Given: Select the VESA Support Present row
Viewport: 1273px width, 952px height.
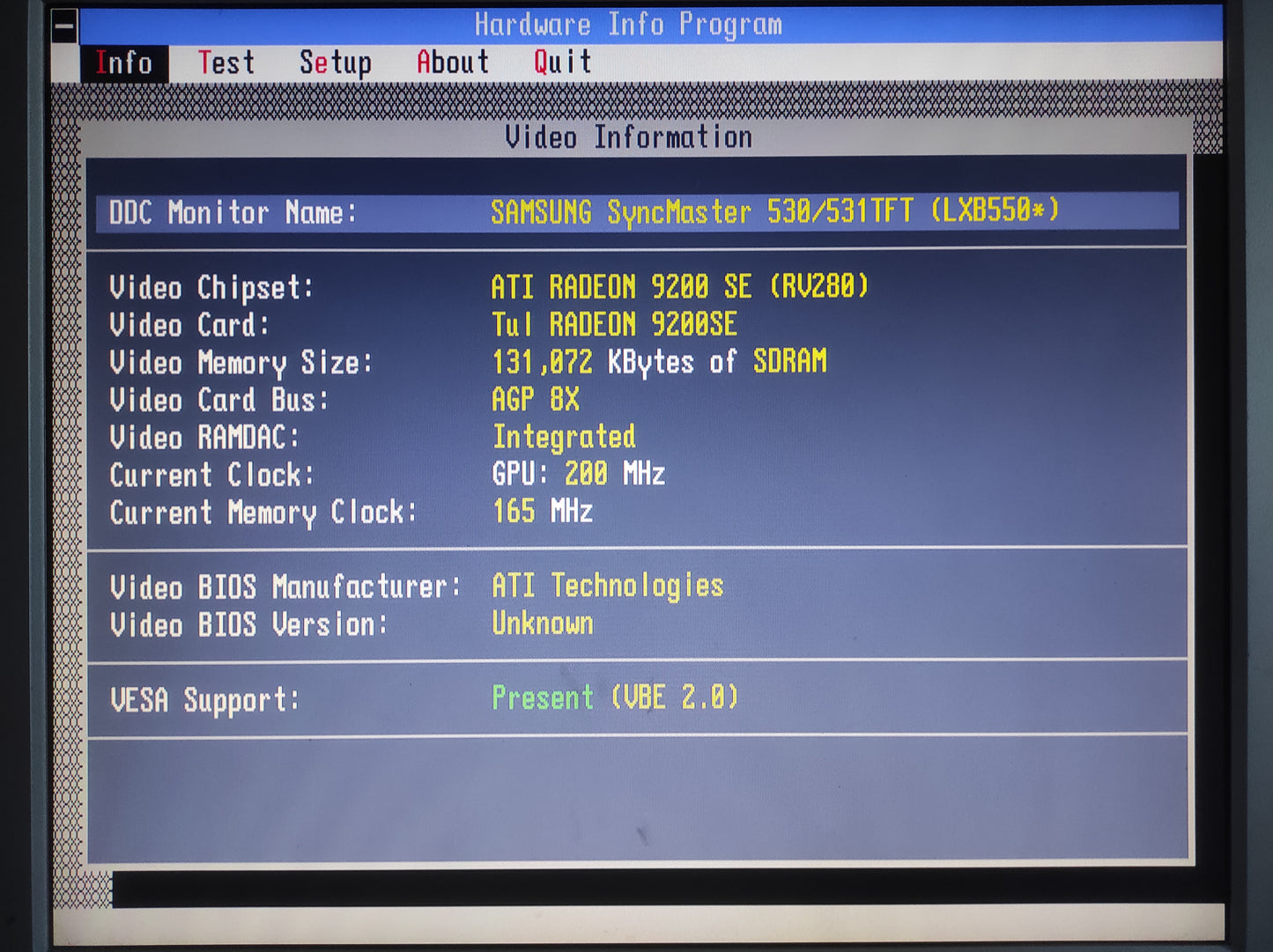Looking at the screenshot, I should [x=614, y=698].
